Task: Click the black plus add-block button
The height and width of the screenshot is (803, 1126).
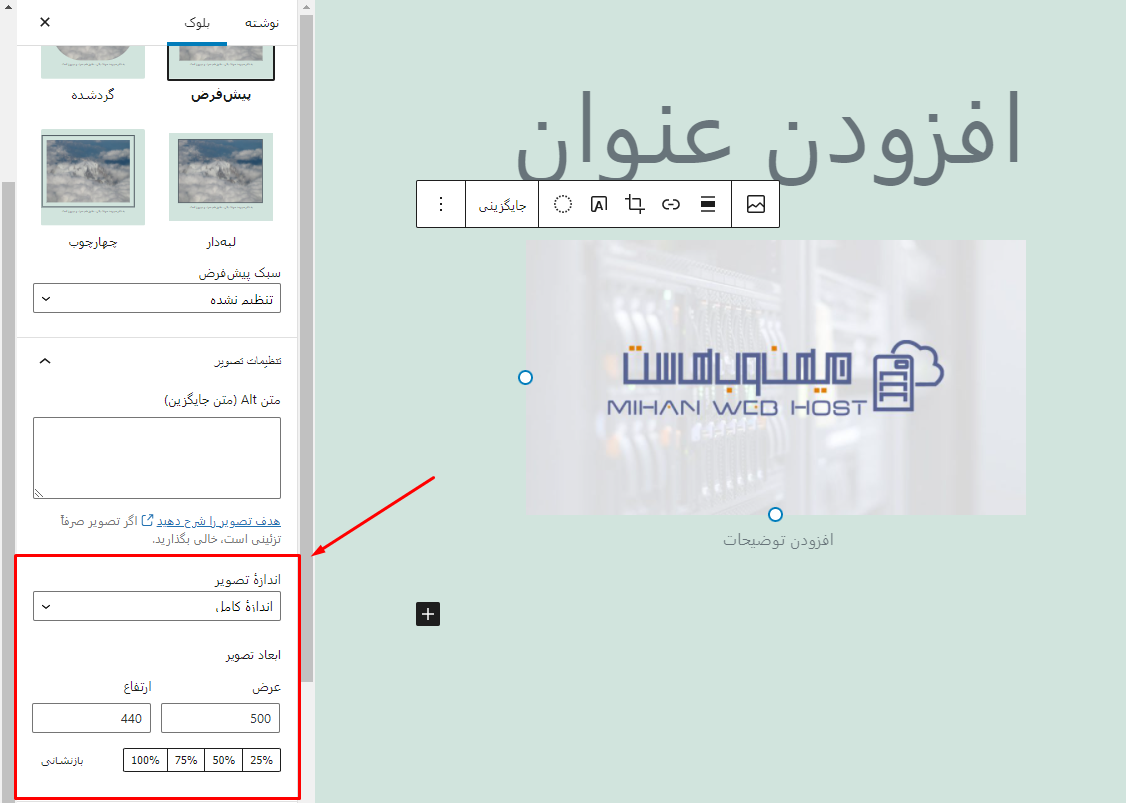Action: pyautogui.click(x=428, y=614)
